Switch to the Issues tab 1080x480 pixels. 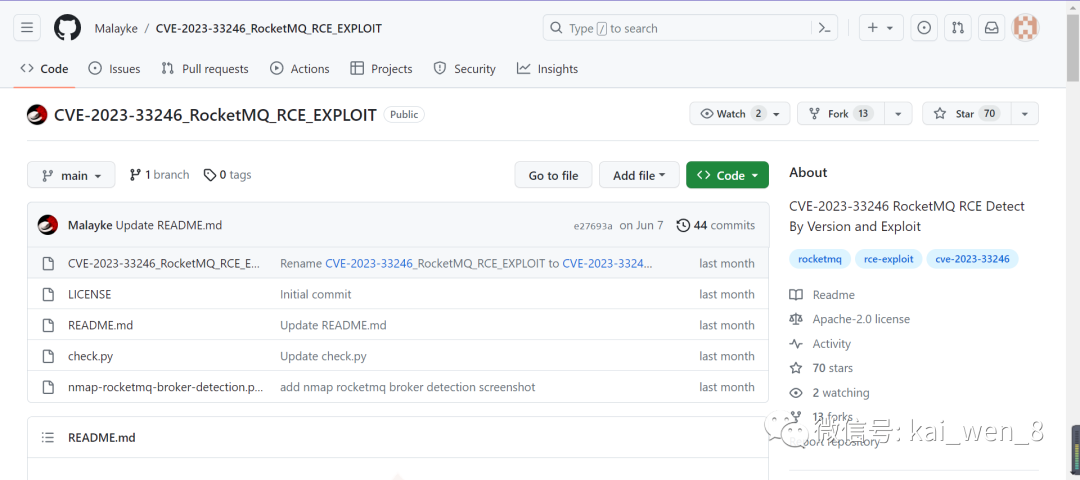point(114,69)
